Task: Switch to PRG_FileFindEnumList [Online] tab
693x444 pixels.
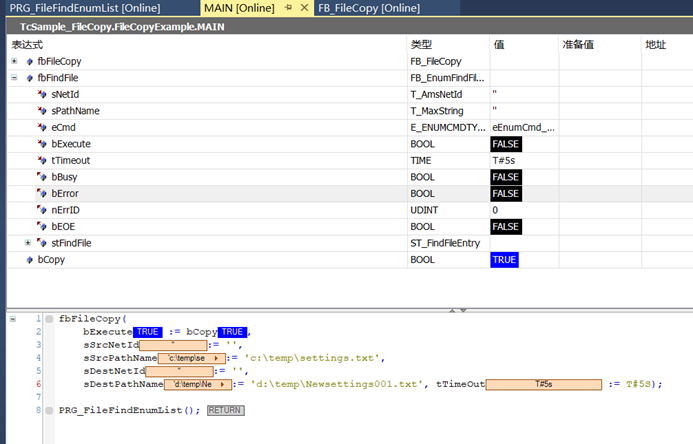Action: click(x=85, y=8)
